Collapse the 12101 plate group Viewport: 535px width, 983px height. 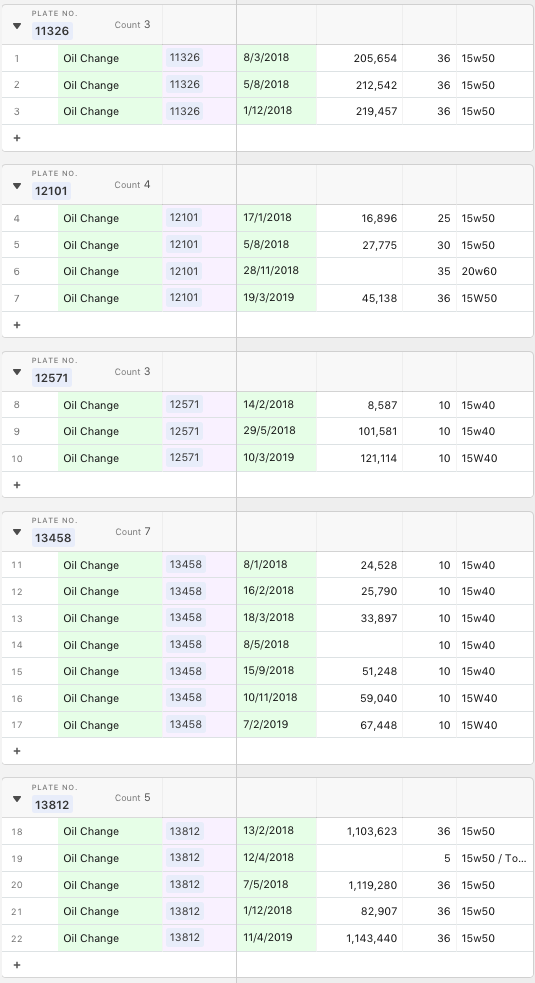(x=17, y=186)
